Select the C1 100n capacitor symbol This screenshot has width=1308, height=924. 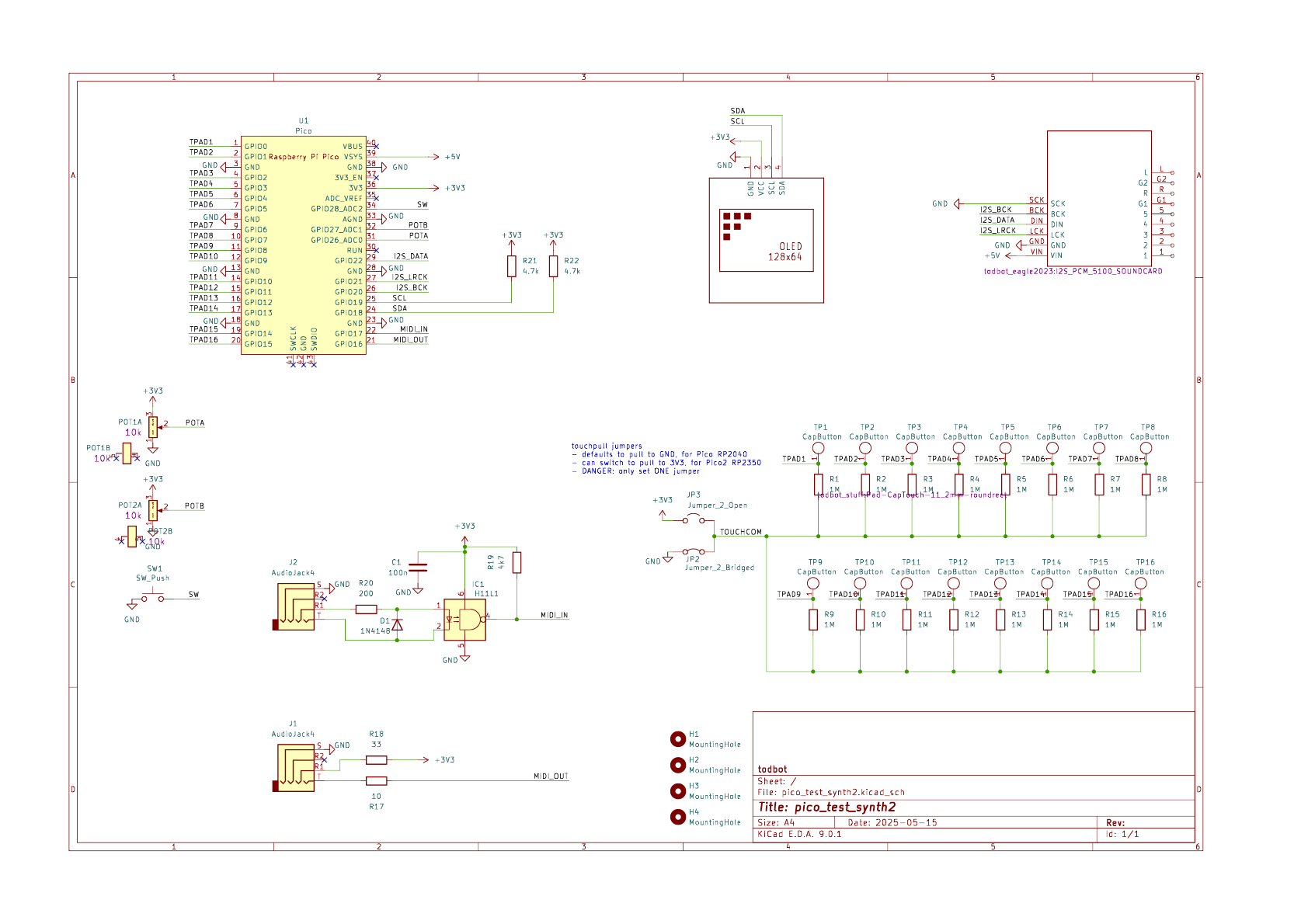click(417, 568)
